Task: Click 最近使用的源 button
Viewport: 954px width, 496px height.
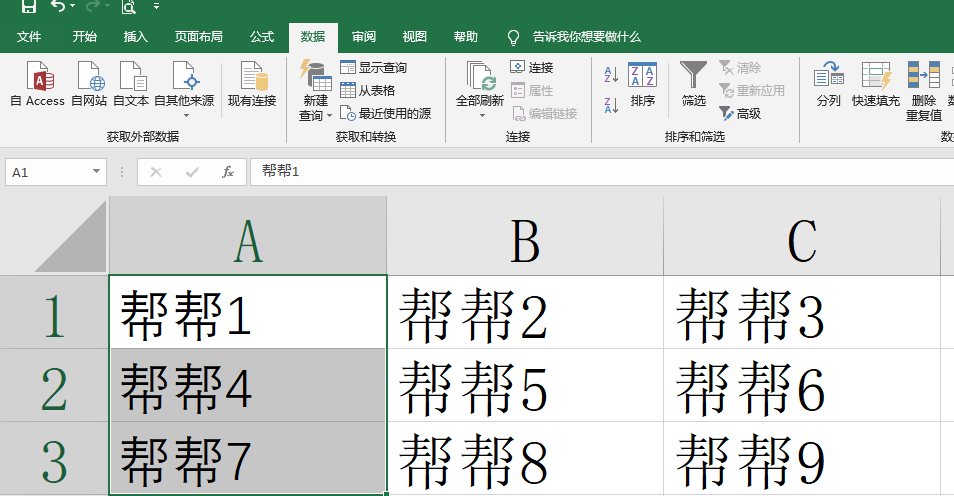Action: tap(386, 113)
